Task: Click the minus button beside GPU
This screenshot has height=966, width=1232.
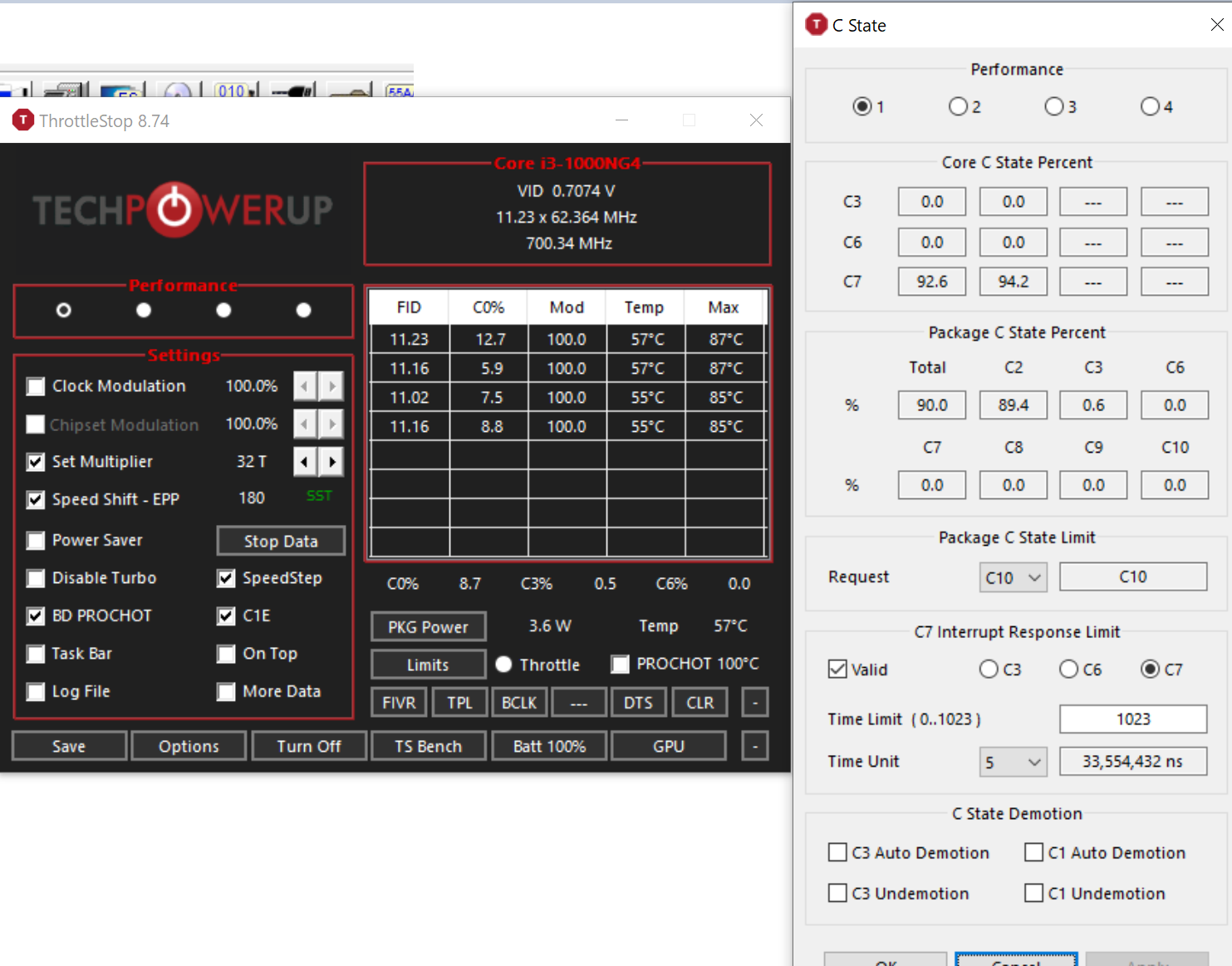Action: (x=754, y=746)
